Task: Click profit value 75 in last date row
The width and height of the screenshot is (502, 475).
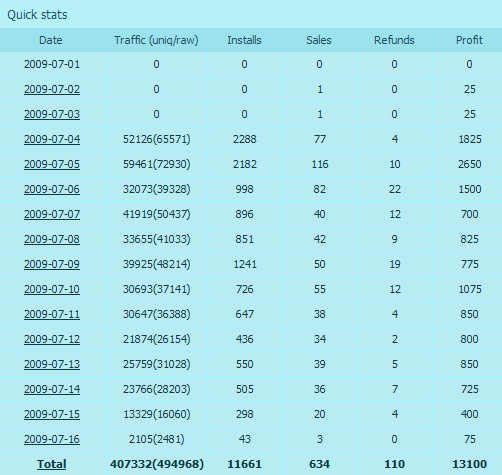Action: pos(469,439)
